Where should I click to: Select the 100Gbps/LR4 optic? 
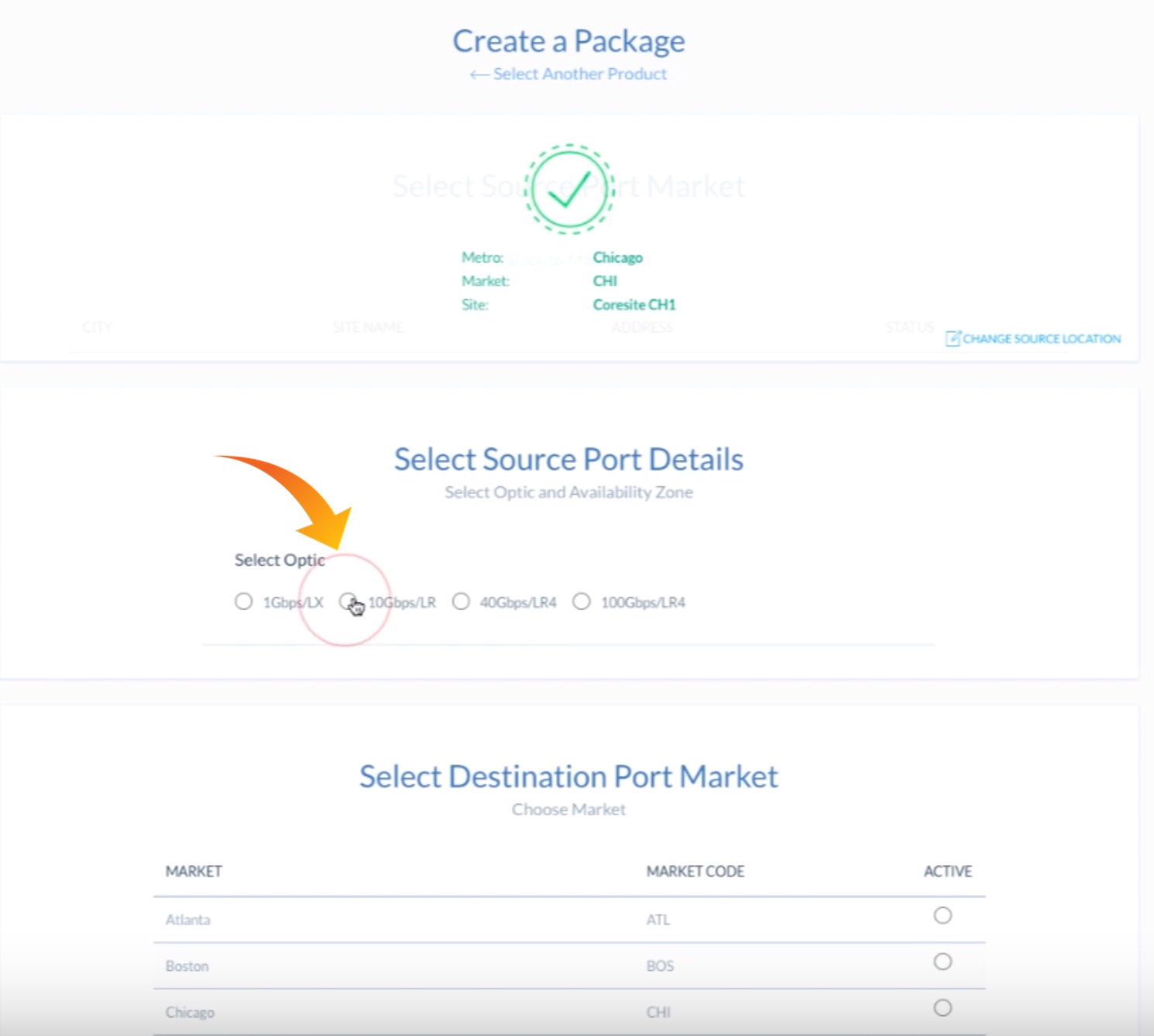[x=582, y=602]
